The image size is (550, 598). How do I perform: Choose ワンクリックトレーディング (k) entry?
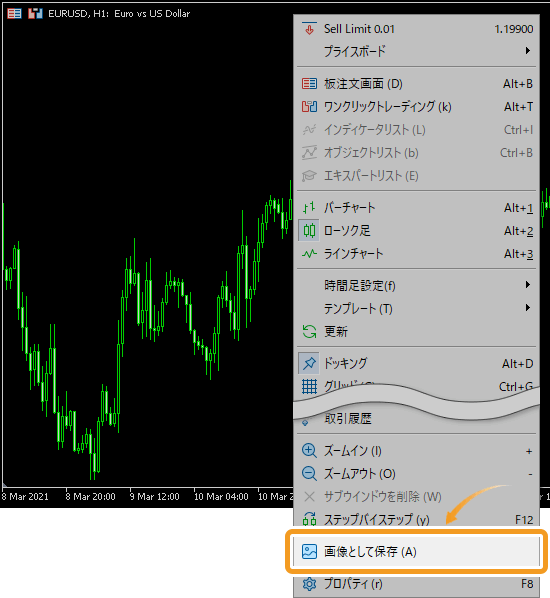(x=416, y=107)
